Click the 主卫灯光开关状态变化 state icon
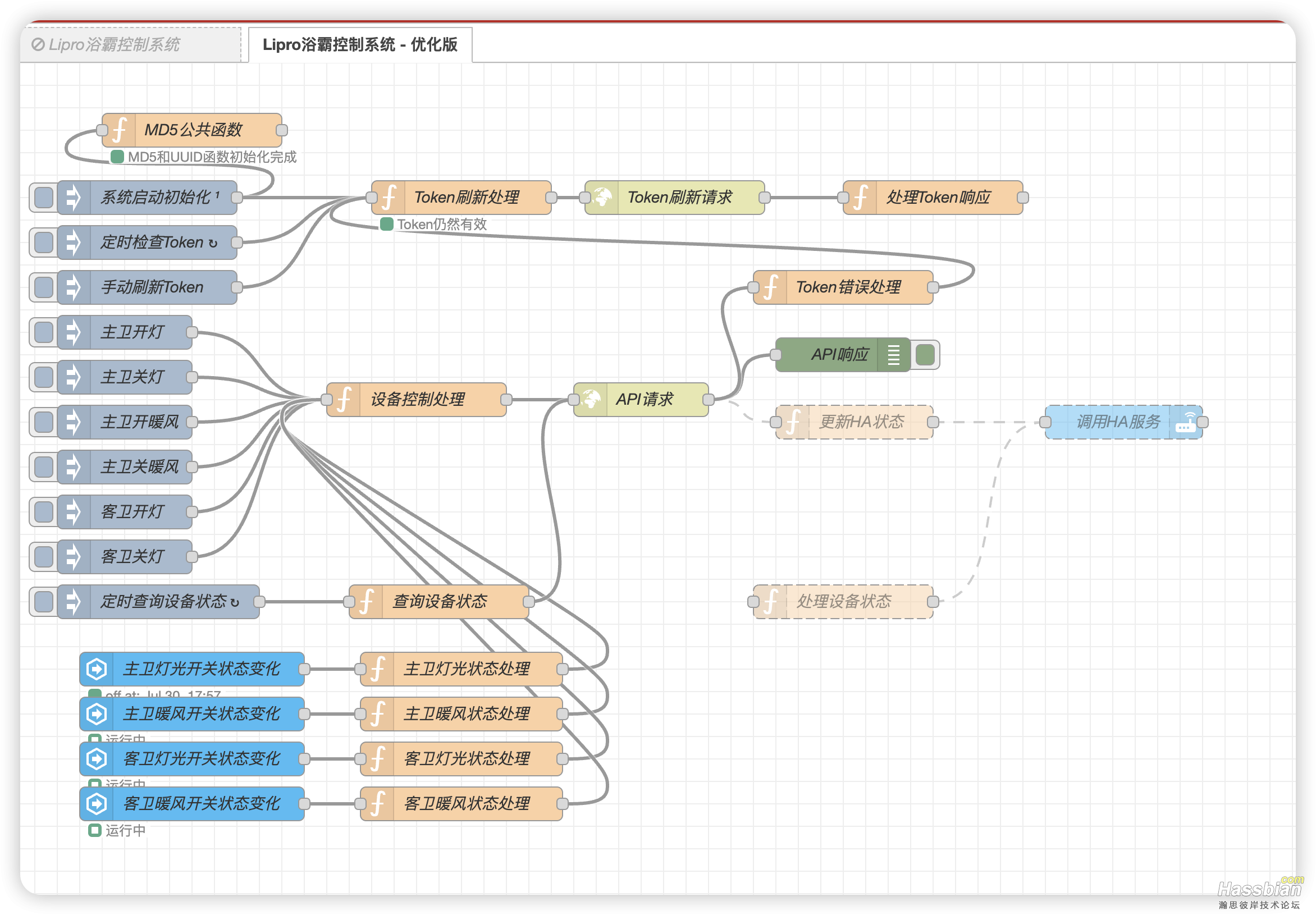Viewport: 1316px width, 915px height. (x=97, y=669)
